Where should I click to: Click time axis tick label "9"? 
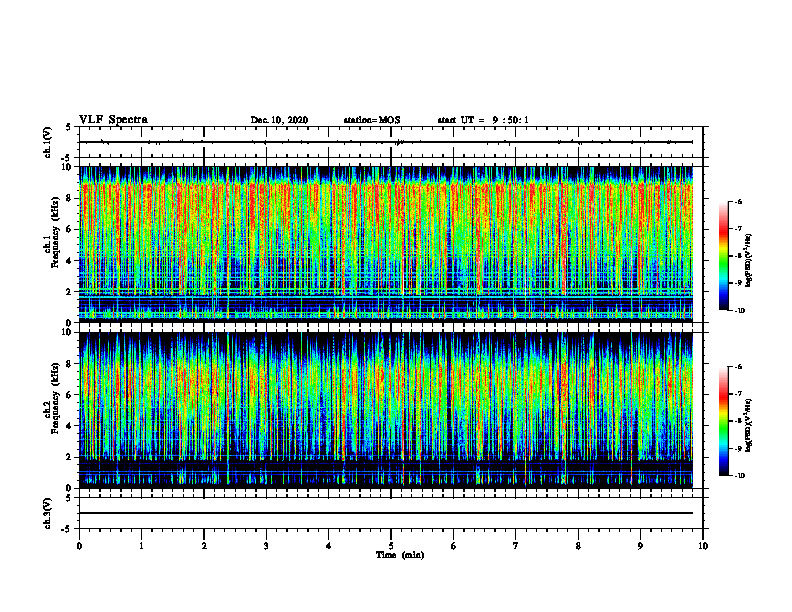tap(640, 546)
